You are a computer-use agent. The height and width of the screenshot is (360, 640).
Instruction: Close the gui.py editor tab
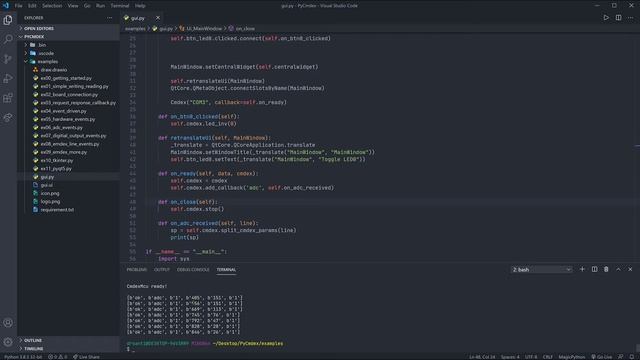tap(158, 18)
